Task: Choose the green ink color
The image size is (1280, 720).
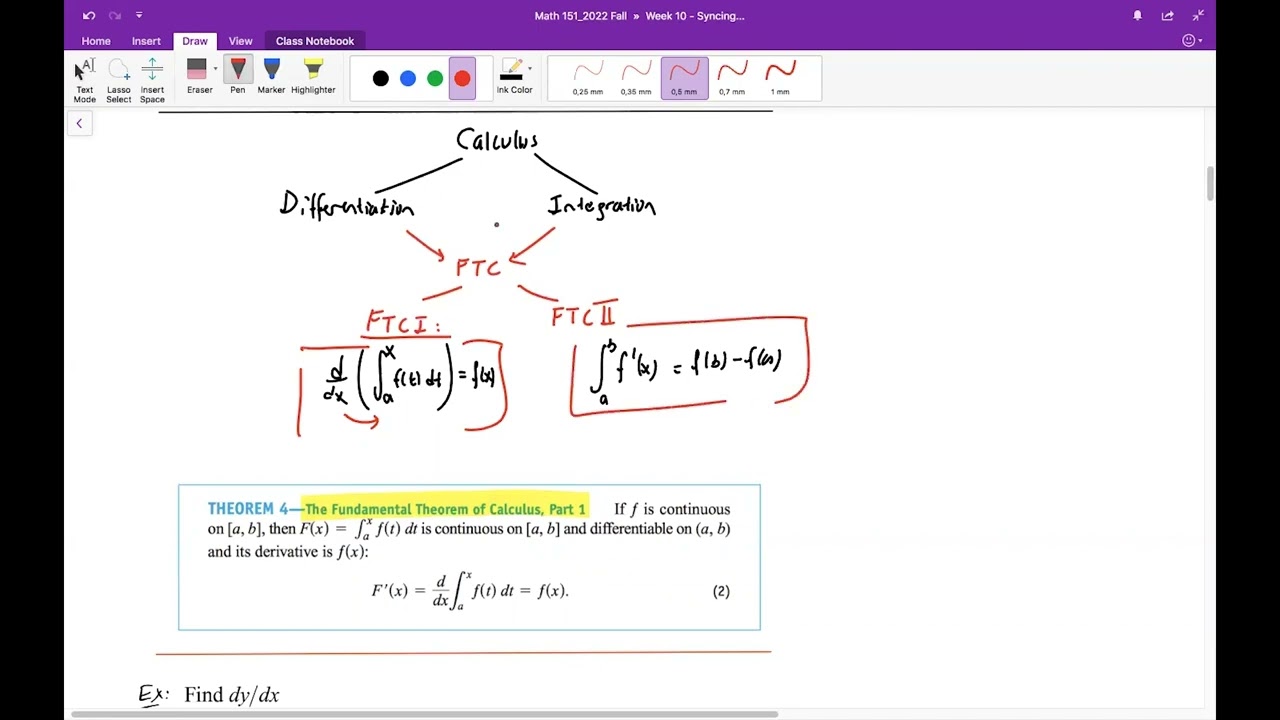Action: point(435,78)
